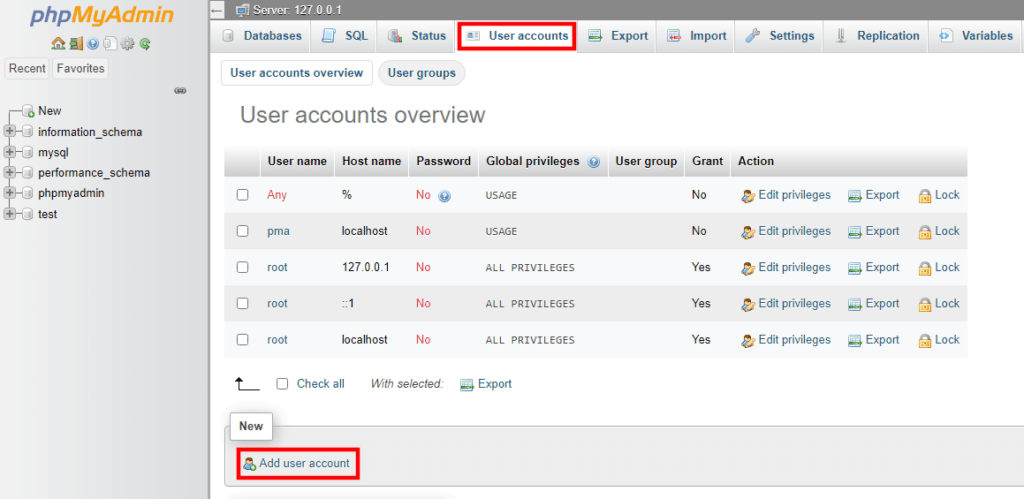The height and width of the screenshot is (499, 1024).
Task: Click the With selected Export icon
Action: click(x=467, y=385)
